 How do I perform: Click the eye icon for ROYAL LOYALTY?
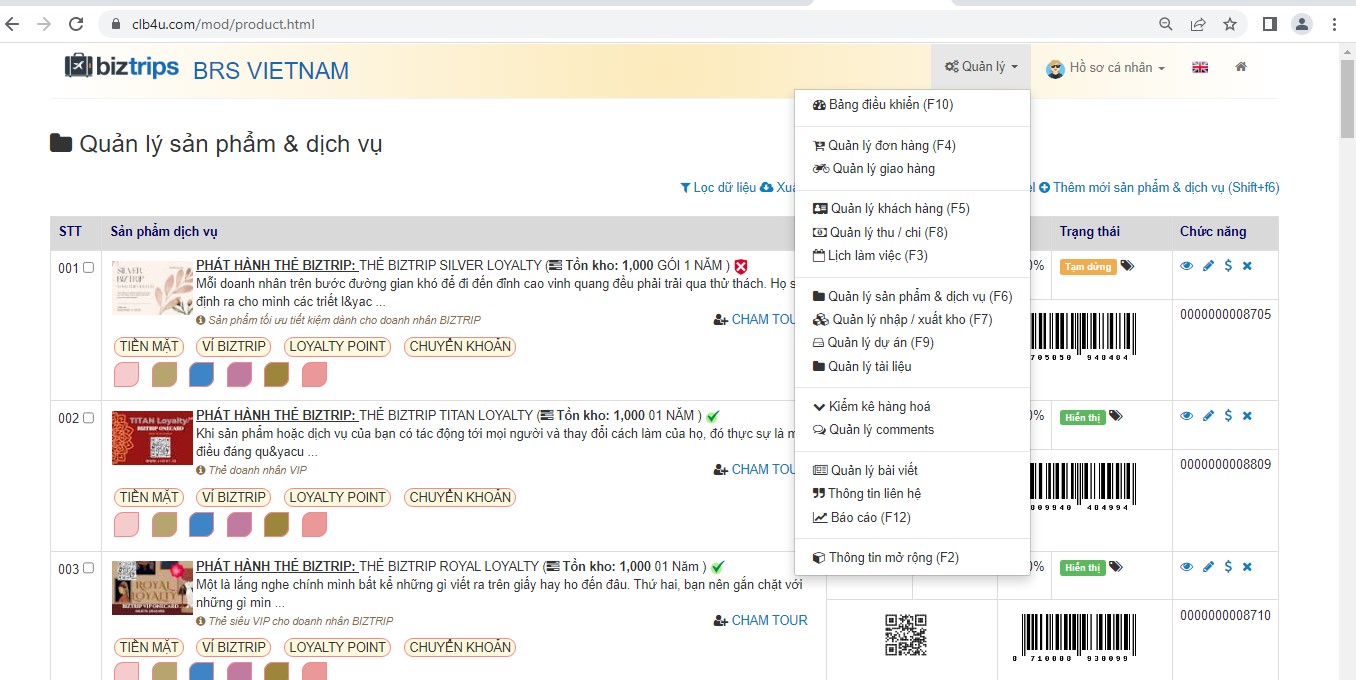[1187, 567]
